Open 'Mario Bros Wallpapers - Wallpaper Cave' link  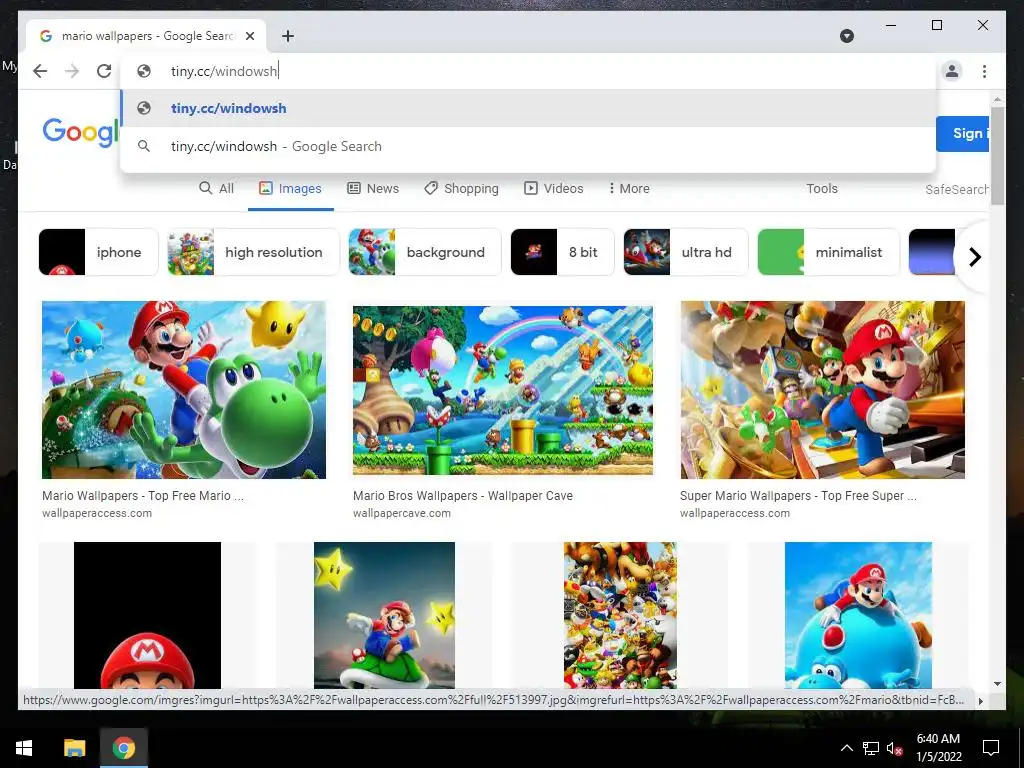[x=462, y=496]
